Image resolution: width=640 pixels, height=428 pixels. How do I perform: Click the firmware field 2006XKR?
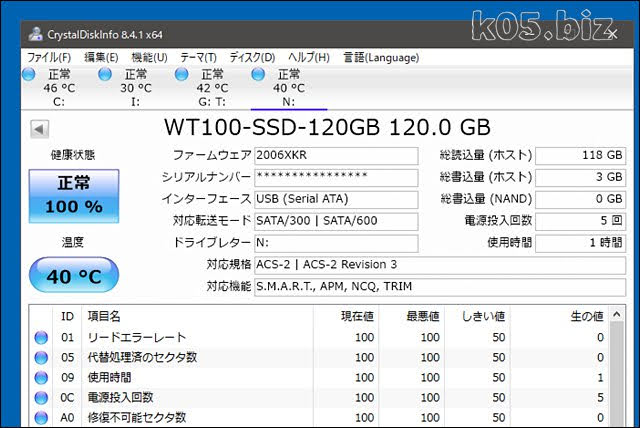336,156
